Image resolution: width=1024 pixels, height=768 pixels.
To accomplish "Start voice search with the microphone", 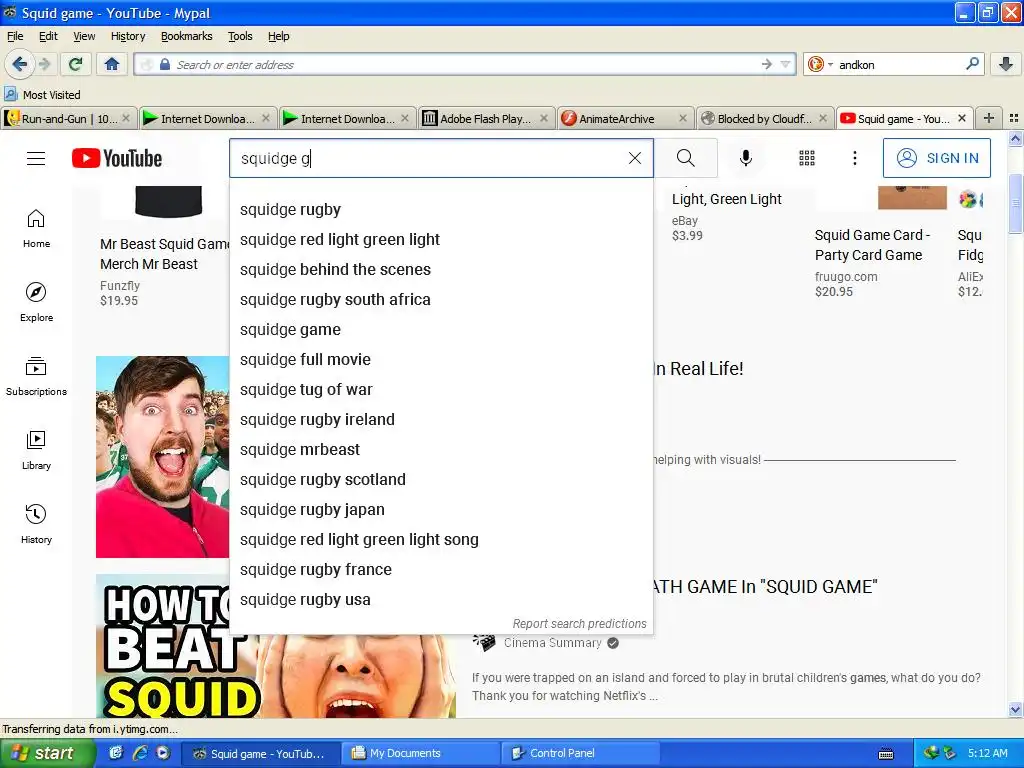I will [745, 158].
